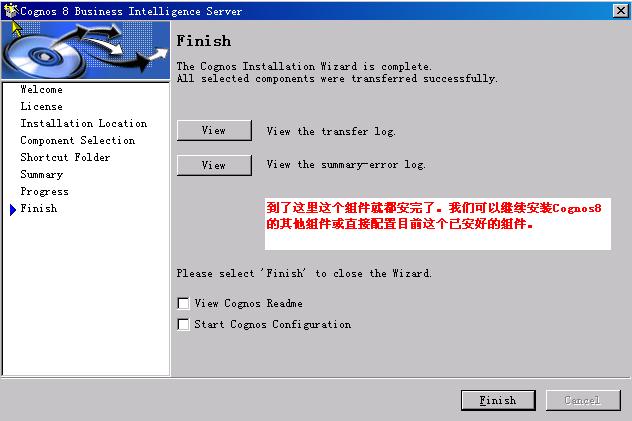
Task: Check Start Cognos Configuration option
Action: [183, 324]
